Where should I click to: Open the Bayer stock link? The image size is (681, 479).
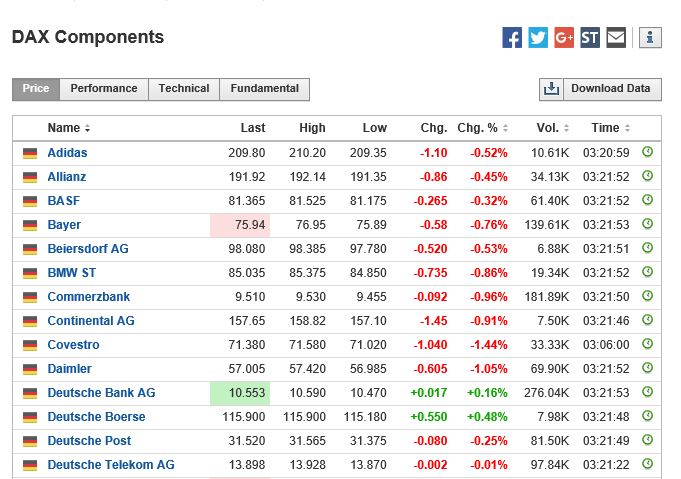[64, 225]
